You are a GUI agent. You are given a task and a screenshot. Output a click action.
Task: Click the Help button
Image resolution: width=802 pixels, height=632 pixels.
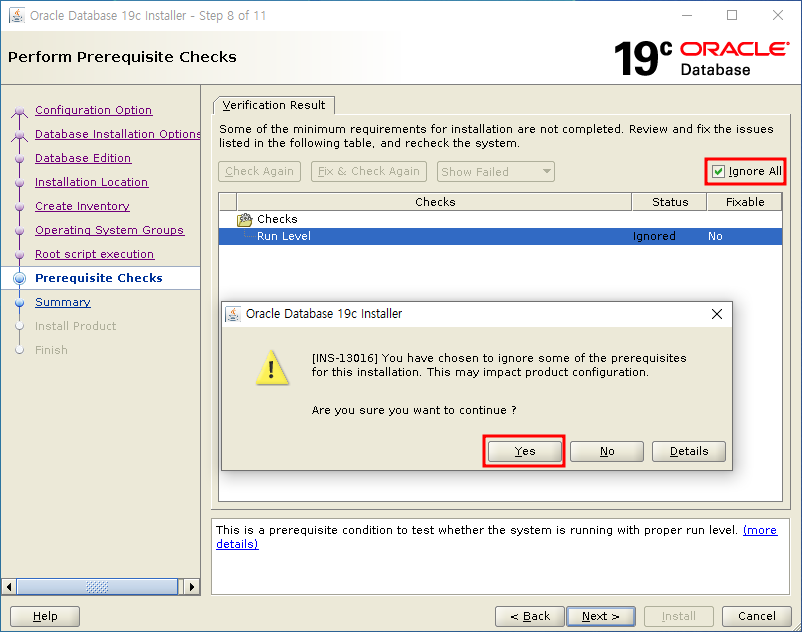(x=45, y=616)
